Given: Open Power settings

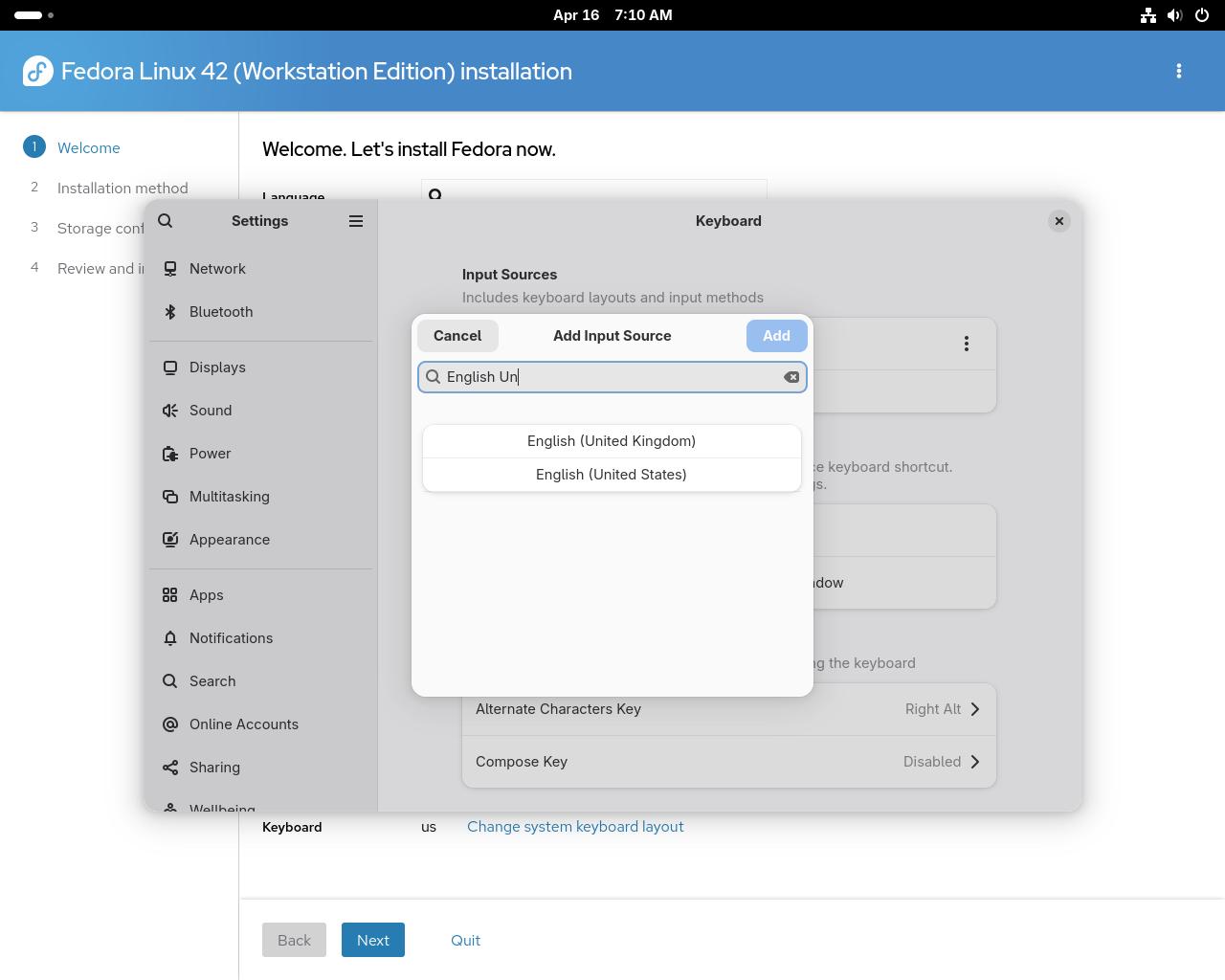Looking at the screenshot, I should pos(260,454).
